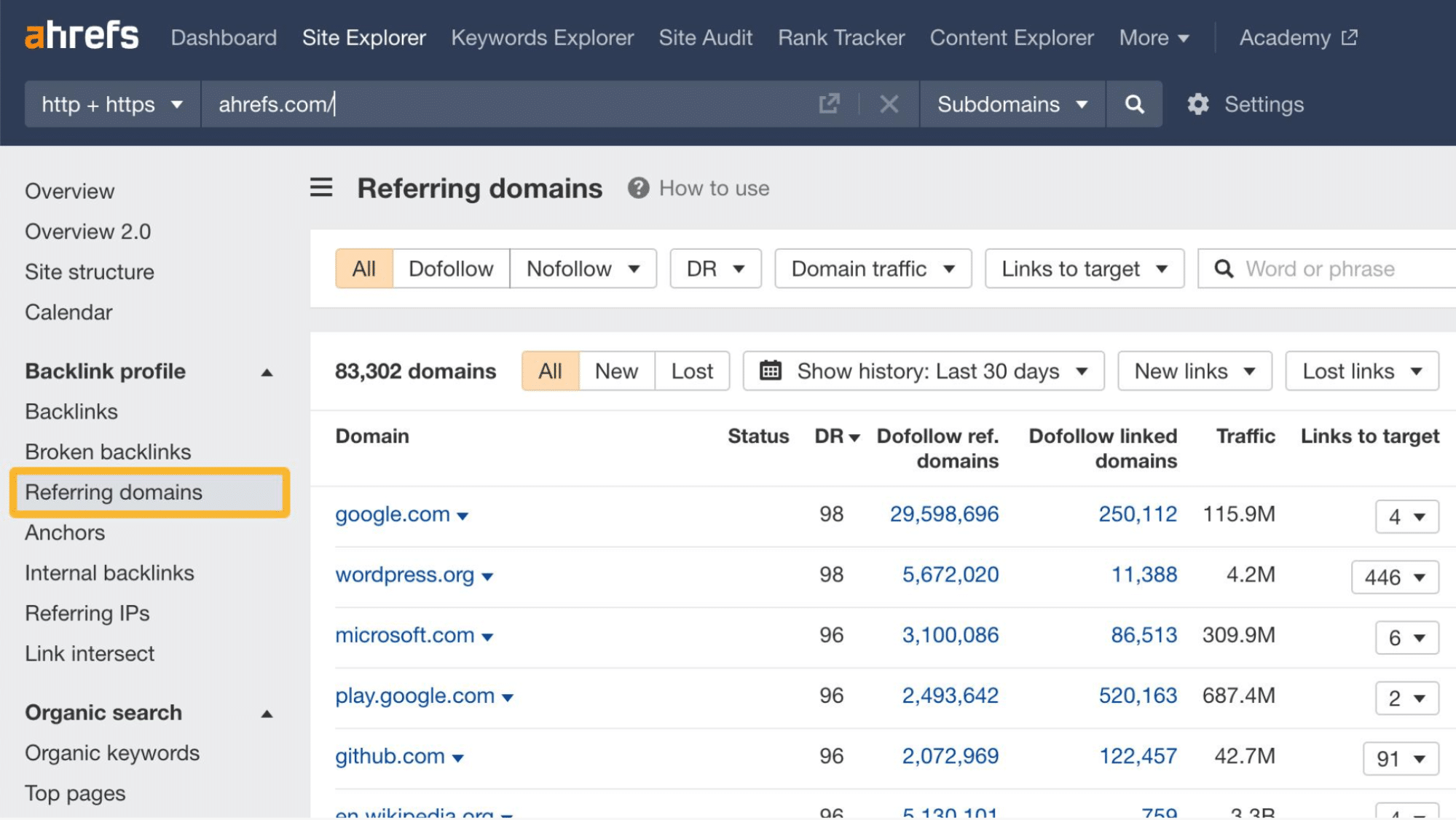Expand wordpress.org links to target 446
The width and height of the screenshot is (1456, 820).
click(1395, 577)
